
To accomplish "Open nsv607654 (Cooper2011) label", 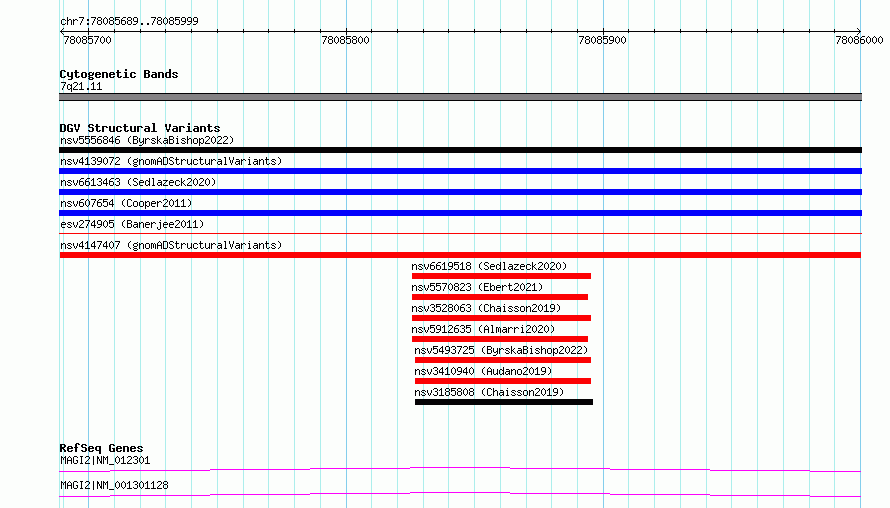I will pyautogui.click(x=126, y=203).
